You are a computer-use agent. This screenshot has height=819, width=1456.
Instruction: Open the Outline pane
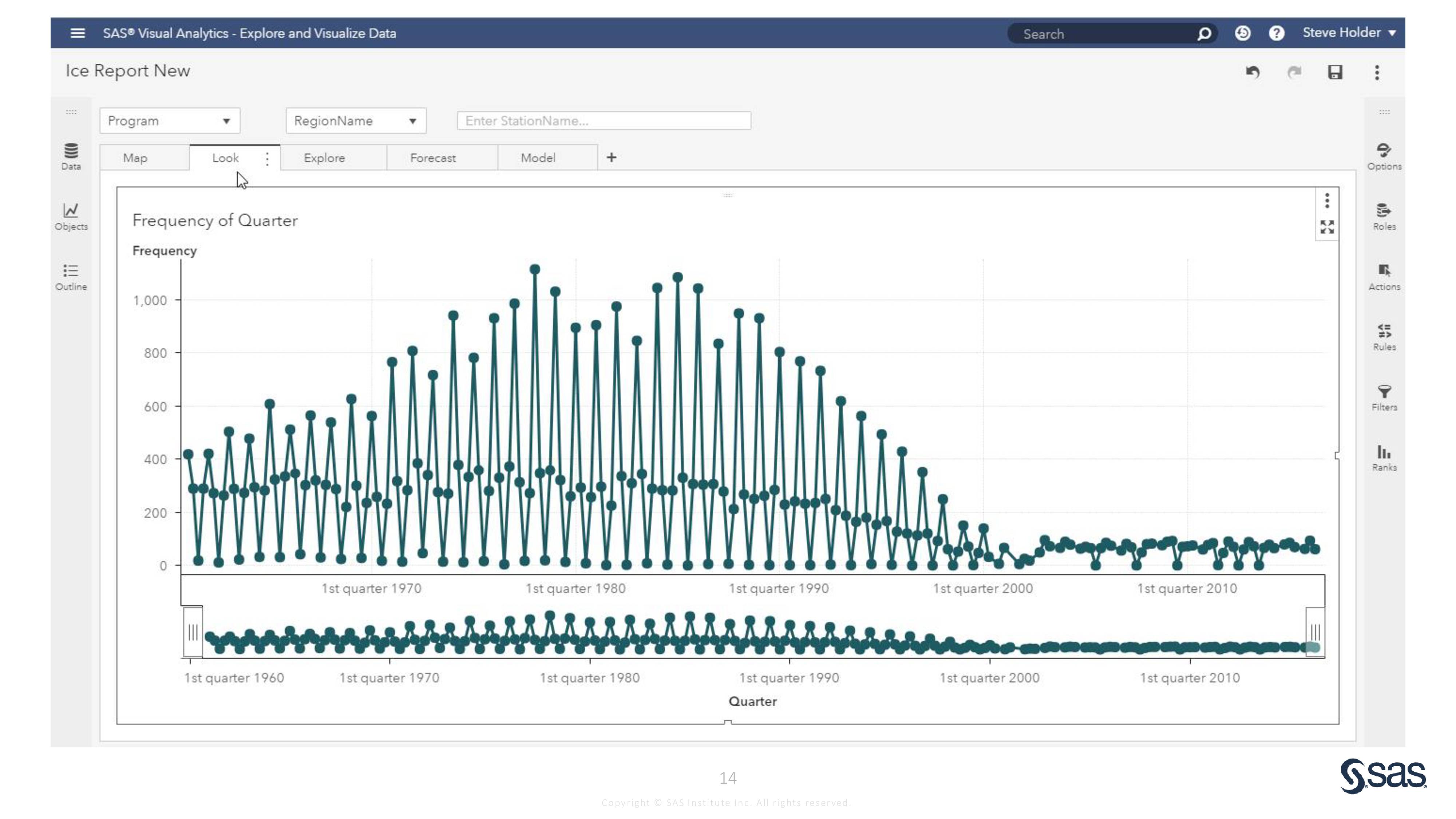pos(71,277)
